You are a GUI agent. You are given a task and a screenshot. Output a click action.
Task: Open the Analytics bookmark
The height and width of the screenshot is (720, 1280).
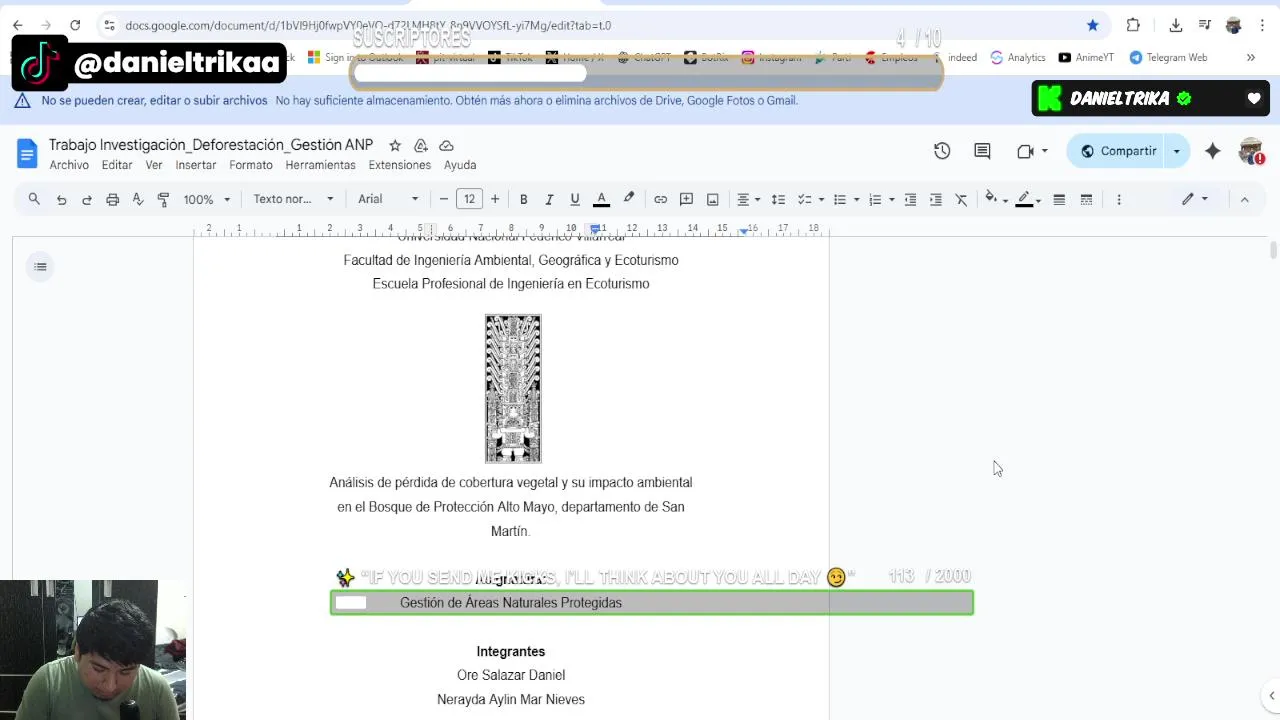click(1018, 57)
